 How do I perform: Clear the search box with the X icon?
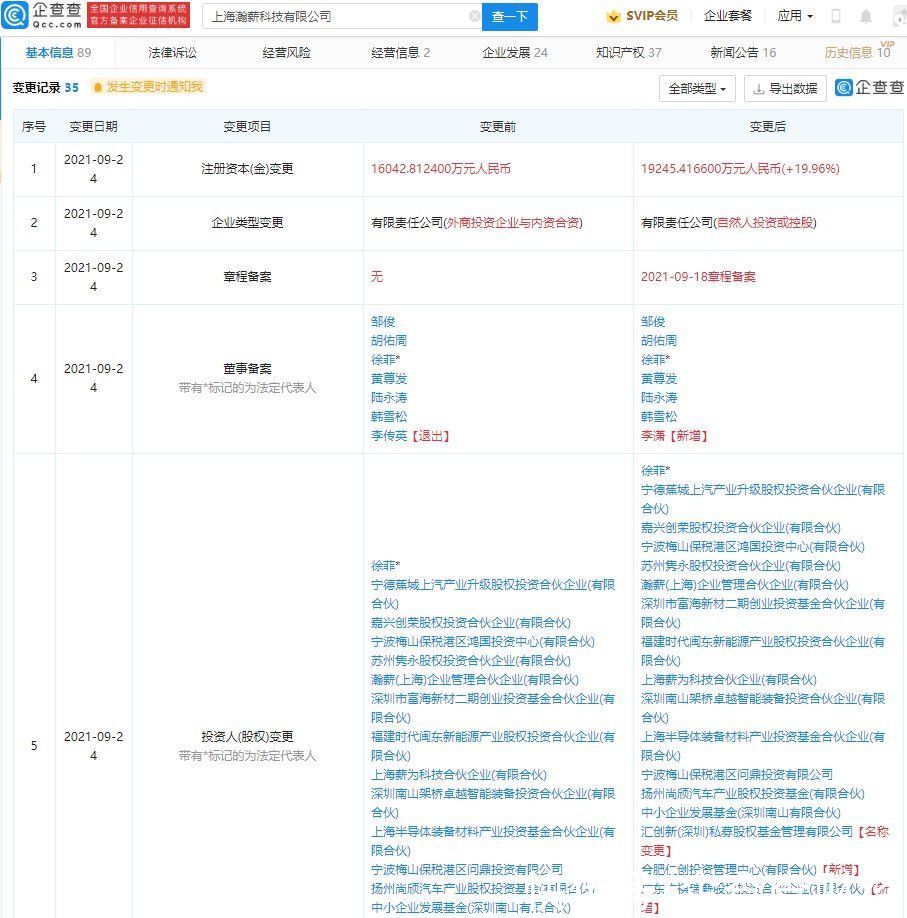pos(475,16)
